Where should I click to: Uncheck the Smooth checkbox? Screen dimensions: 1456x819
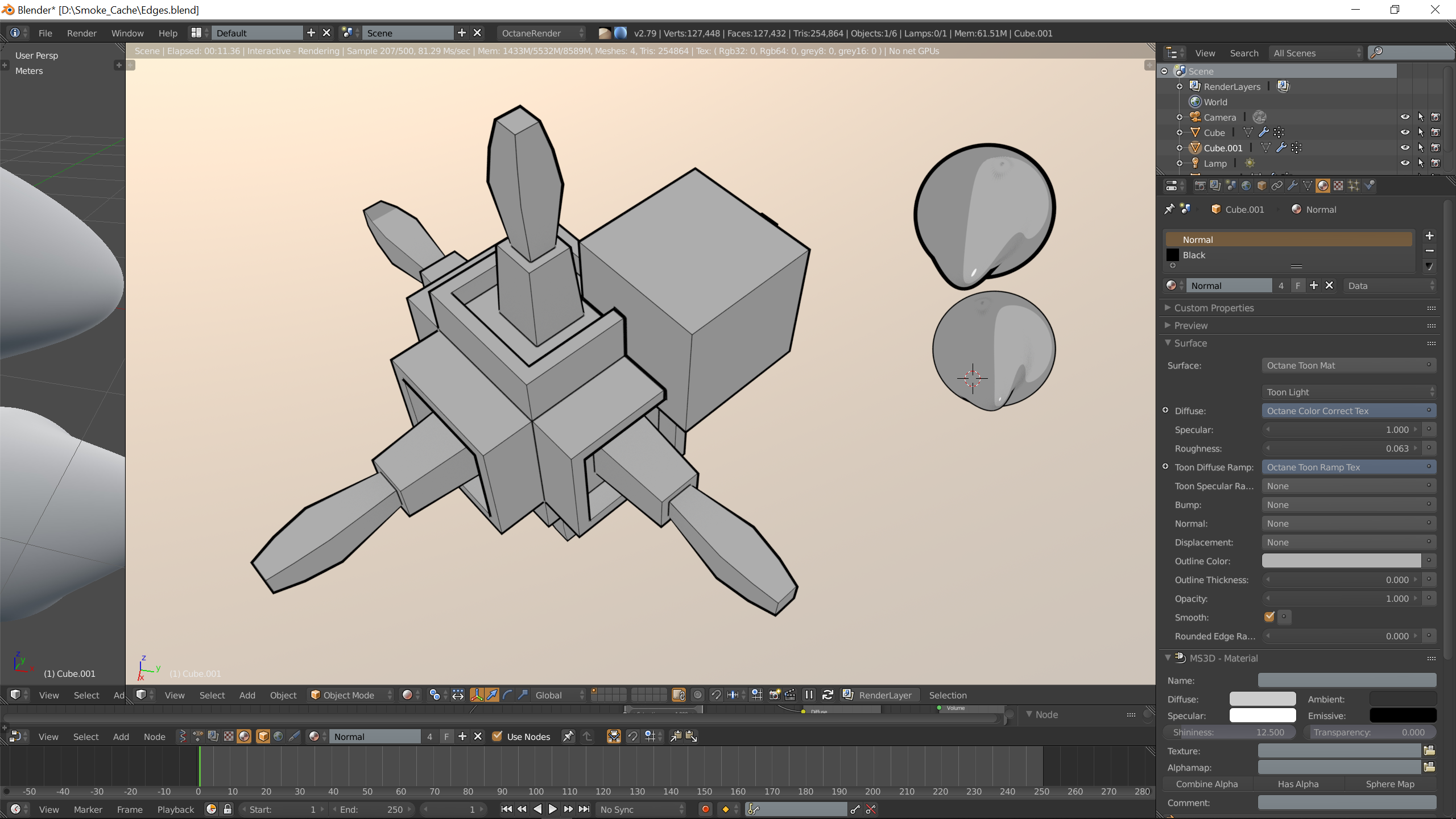pos(1269,617)
